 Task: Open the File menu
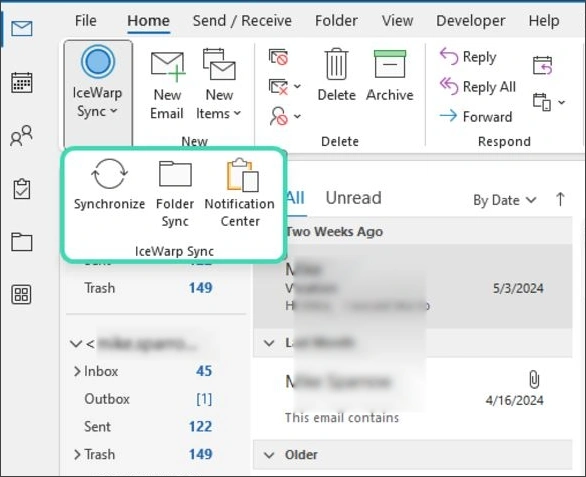pyautogui.click(x=86, y=21)
